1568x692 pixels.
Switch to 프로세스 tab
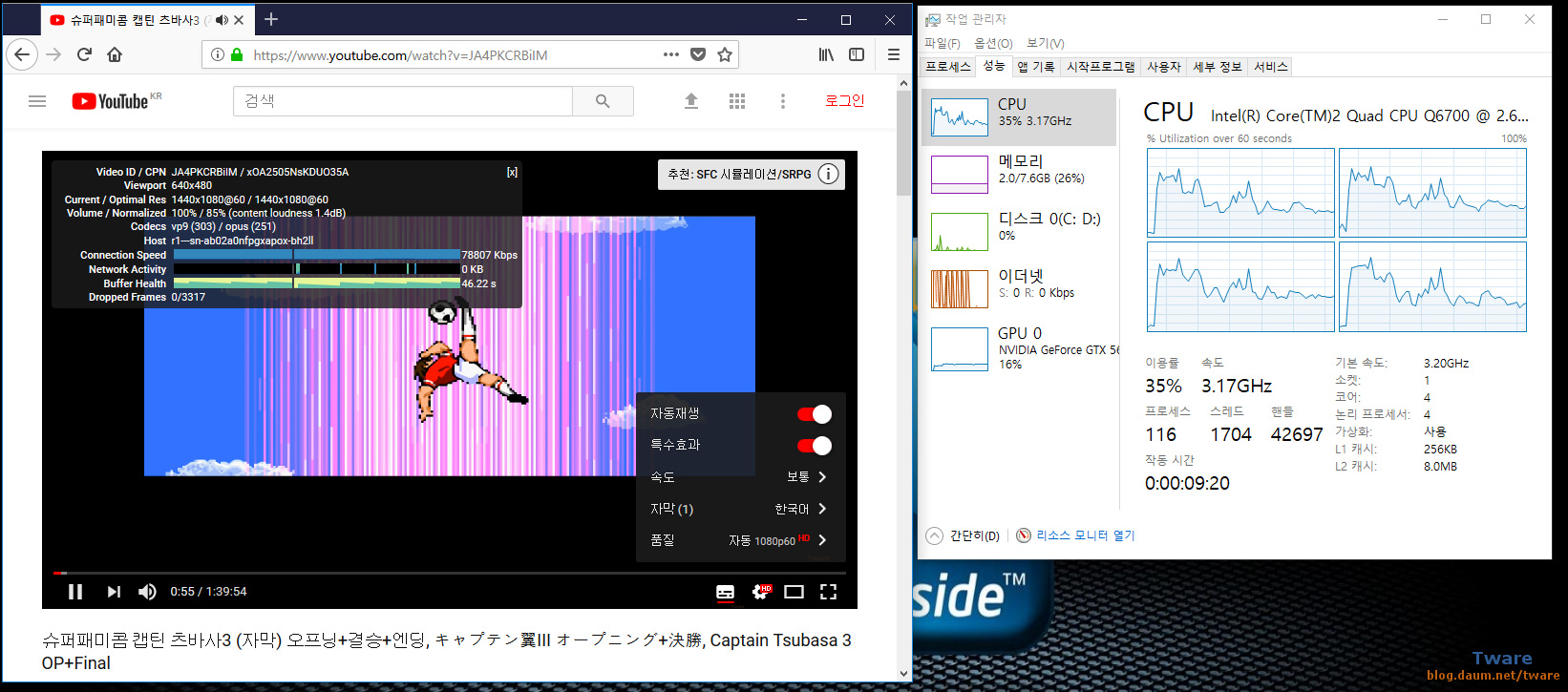click(948, 67)
